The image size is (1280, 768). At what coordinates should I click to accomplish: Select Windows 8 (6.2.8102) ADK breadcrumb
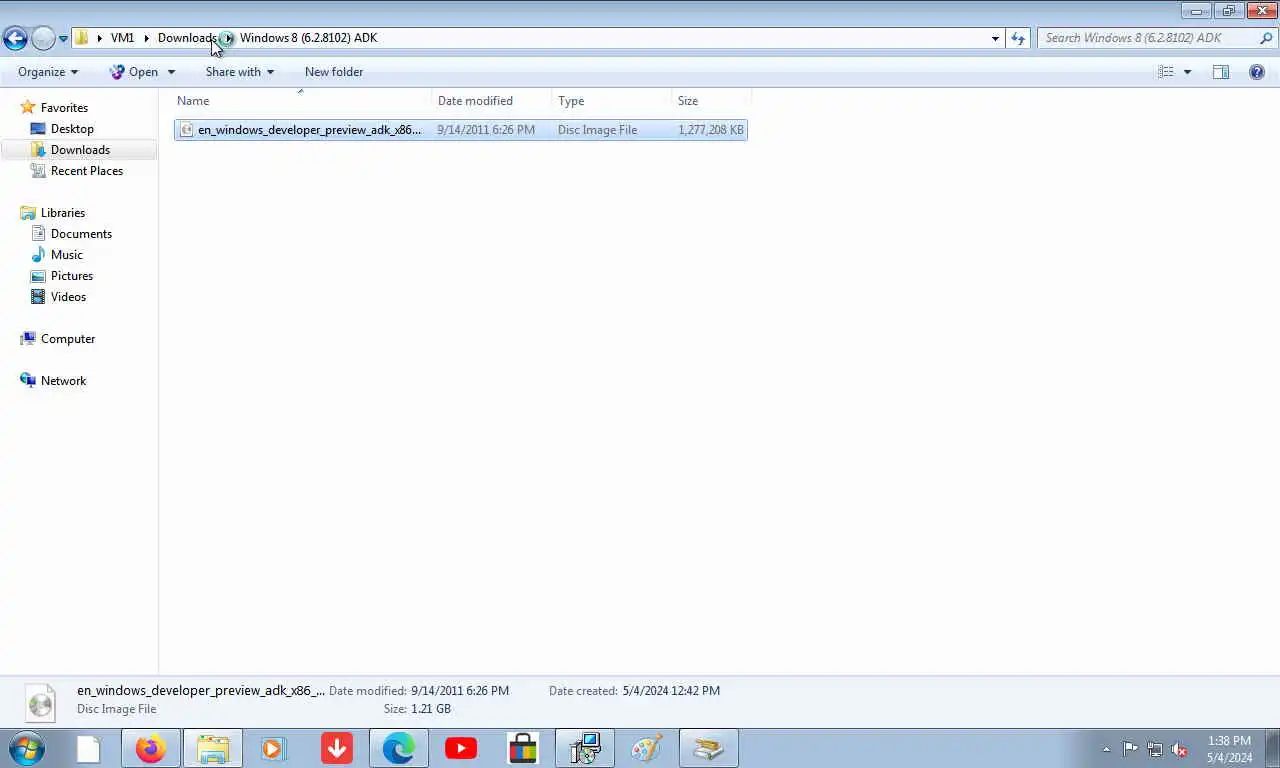click(308, 38)
